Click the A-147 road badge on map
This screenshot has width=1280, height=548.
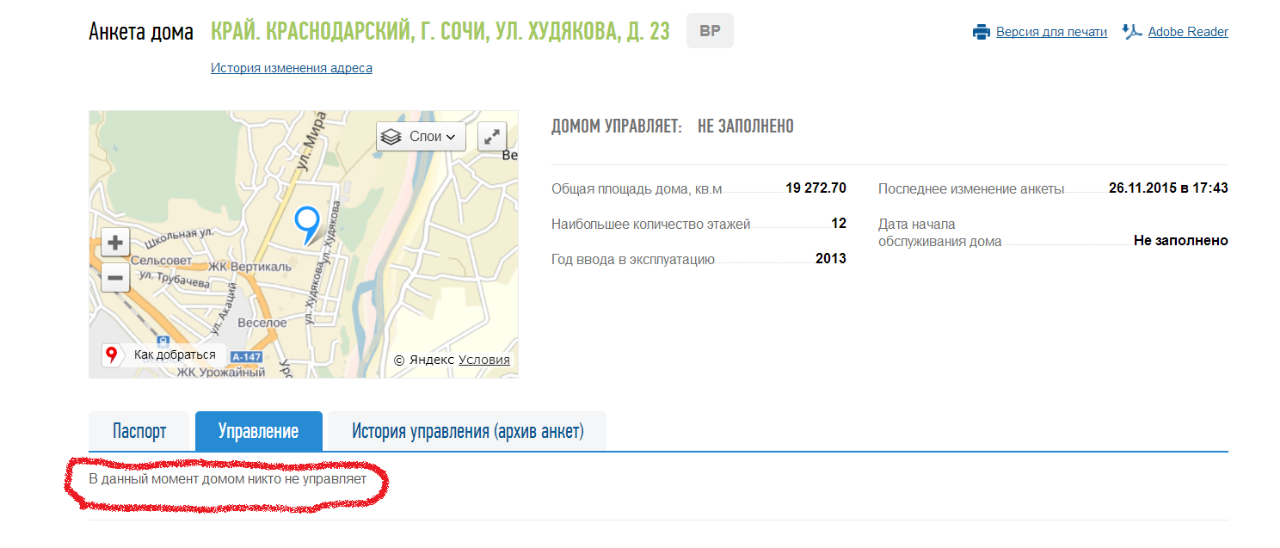click(x=245, y=356)
